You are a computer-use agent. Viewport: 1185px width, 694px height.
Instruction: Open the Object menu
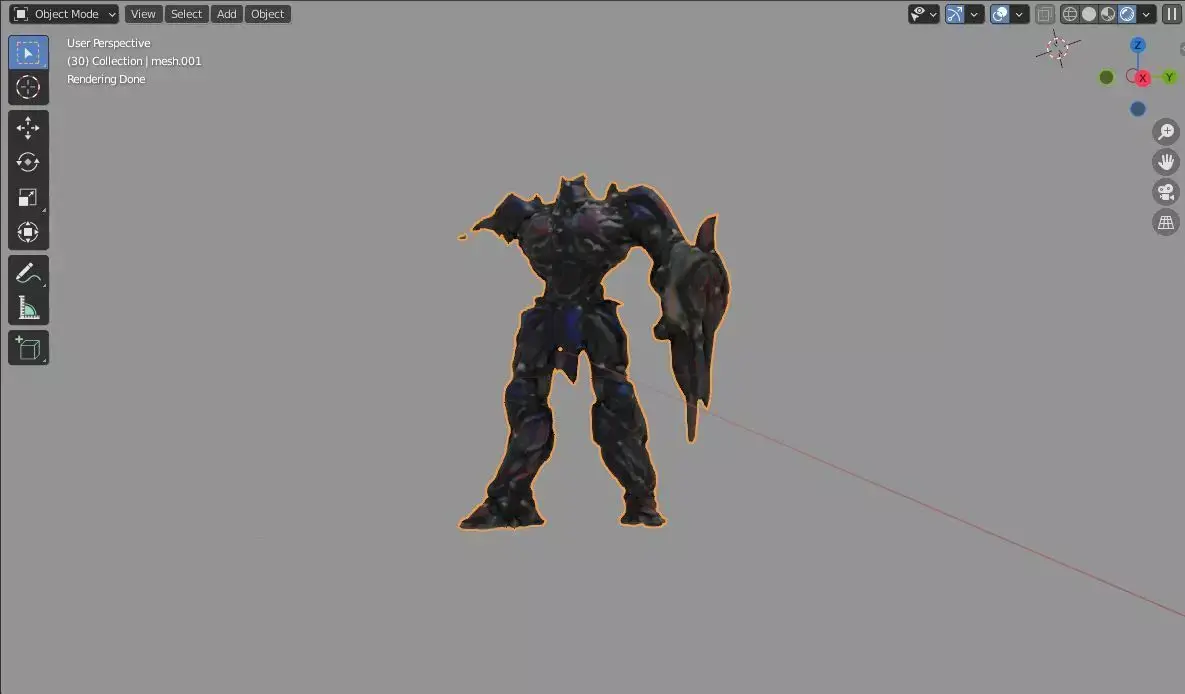(268, 14)
